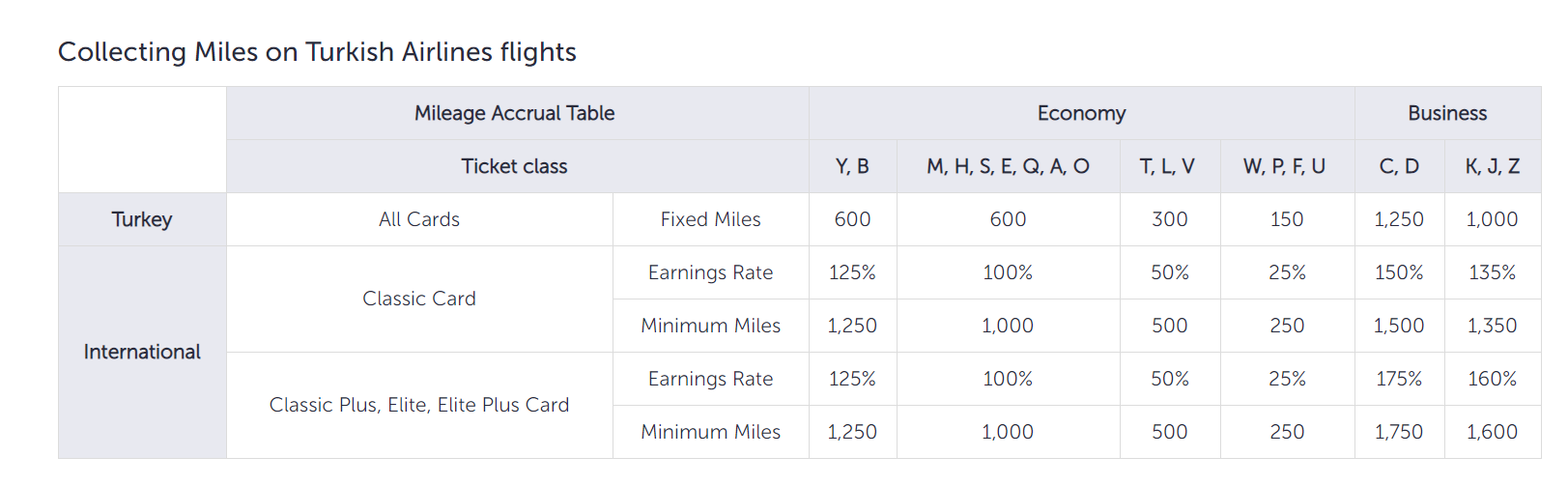Viewport: 1568px width, 485px height.
Task: Click the 1,600 minimum miles cell
Action: 1492,432
